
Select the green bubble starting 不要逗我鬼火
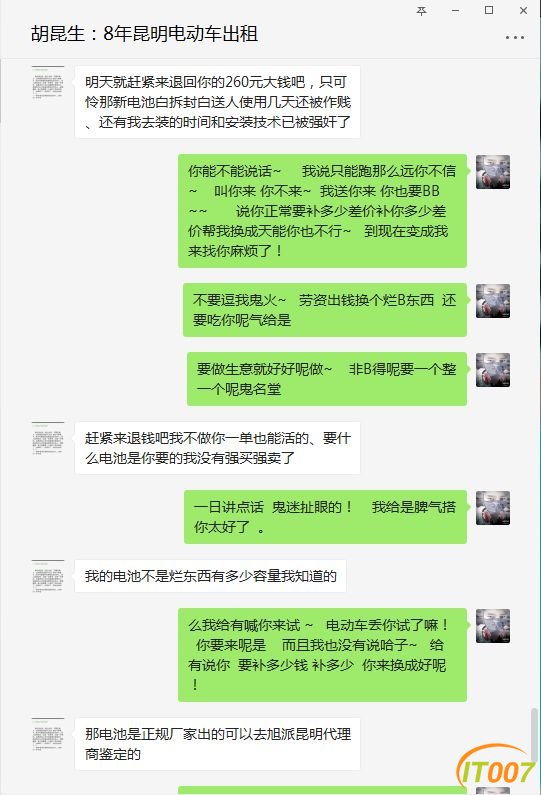[324, 310]
